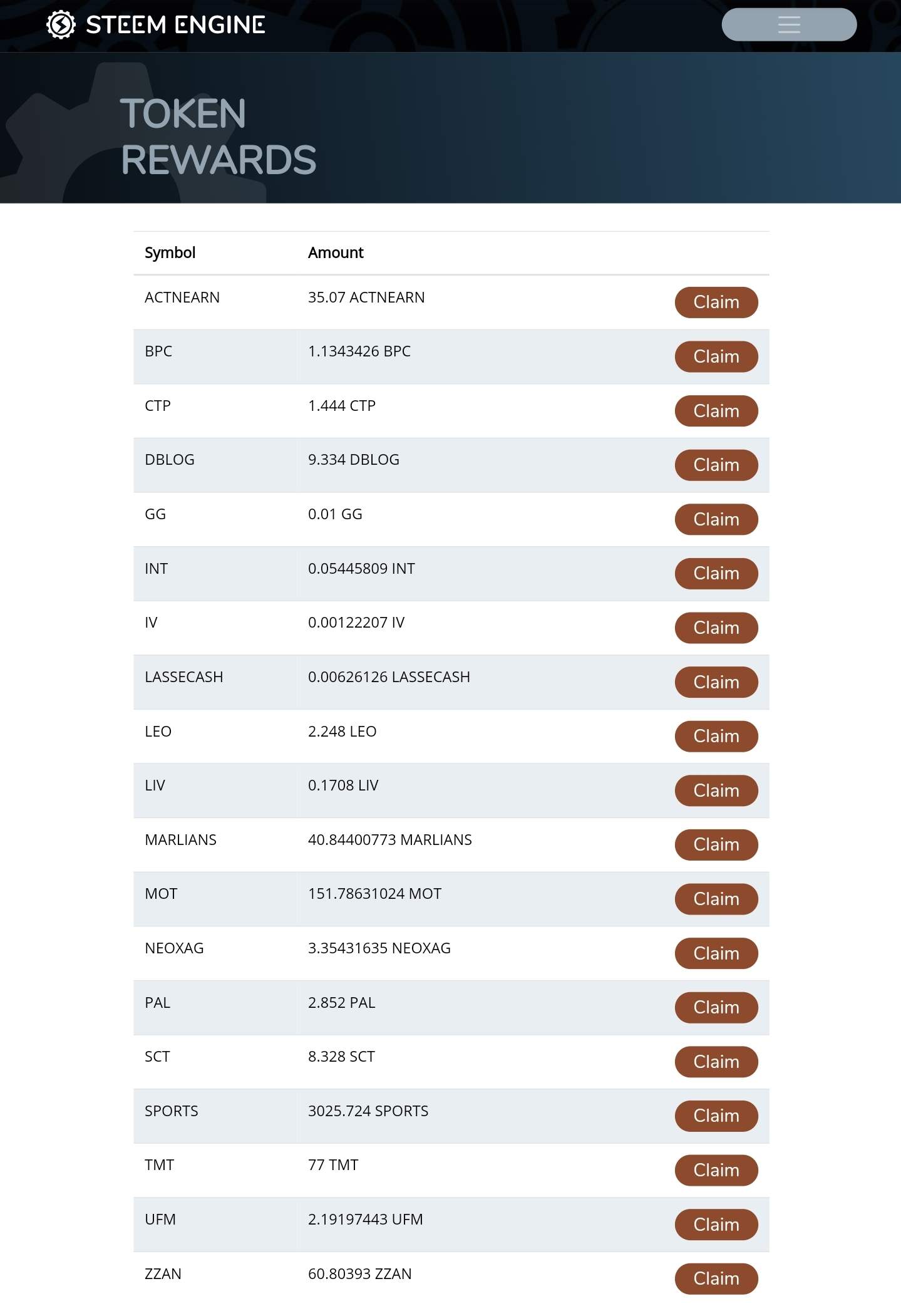Image resolution: width=901 pixels, height=1316 pixels.
Task: Claim the ZZAN token reward
Action: pos(716,1279)
